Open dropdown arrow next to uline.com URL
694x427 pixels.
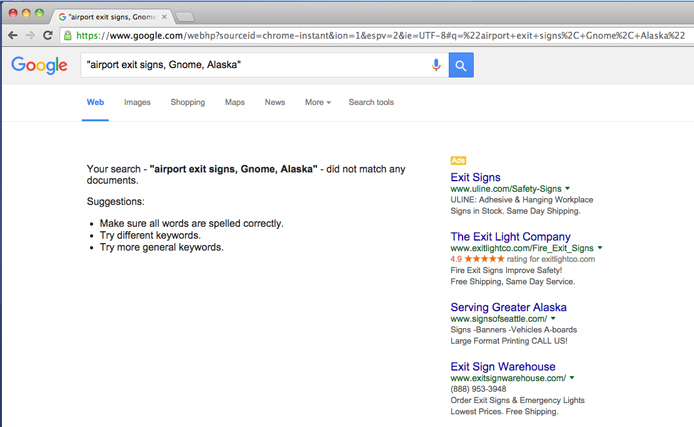pos(567,188)
